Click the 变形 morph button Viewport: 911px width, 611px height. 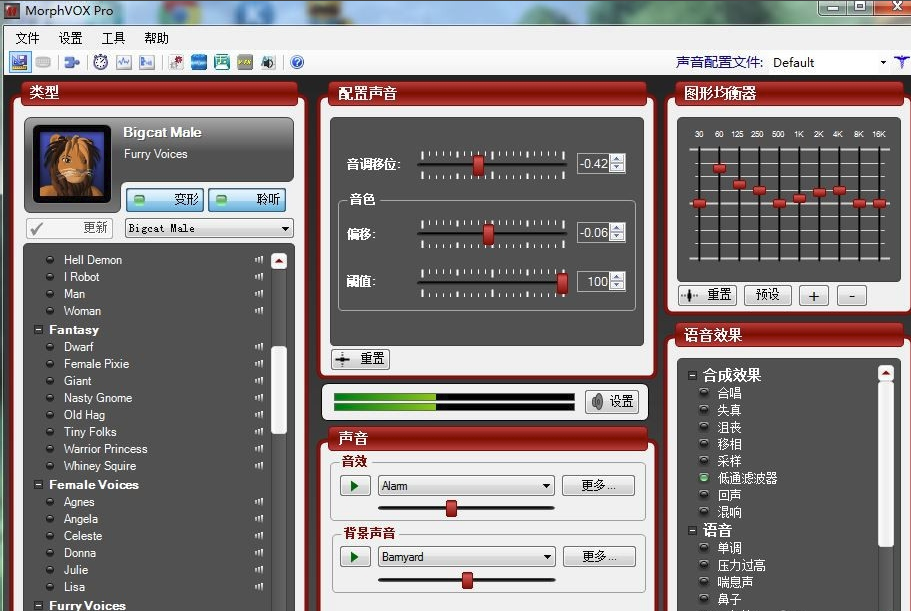164,200
